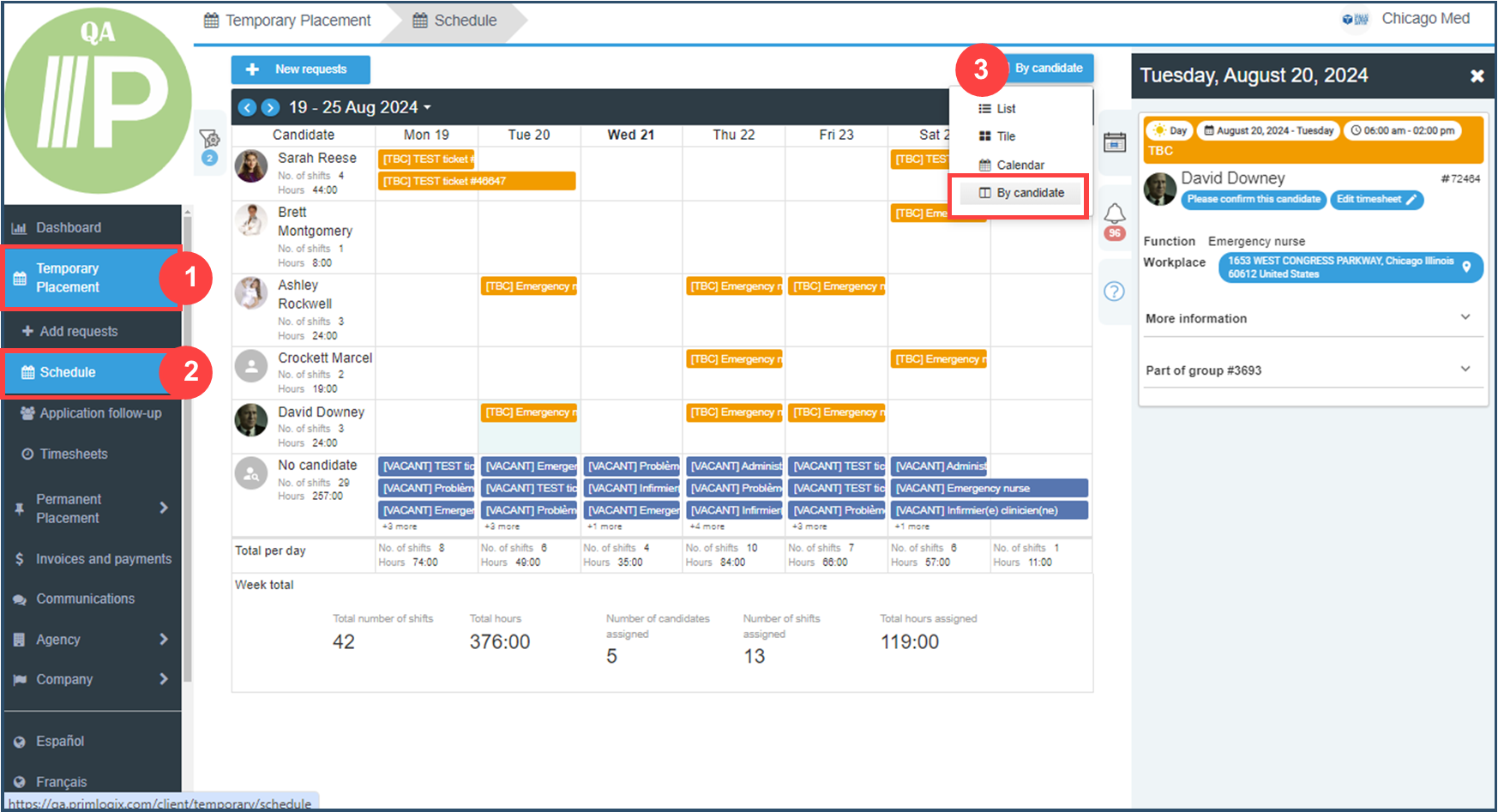Choose Calendar view from the dropdown

tap(1020, 165)
